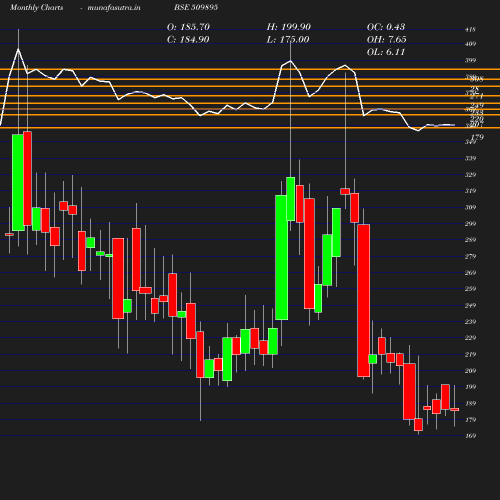Click the 209 price axis label

click(x=470, y=371)
